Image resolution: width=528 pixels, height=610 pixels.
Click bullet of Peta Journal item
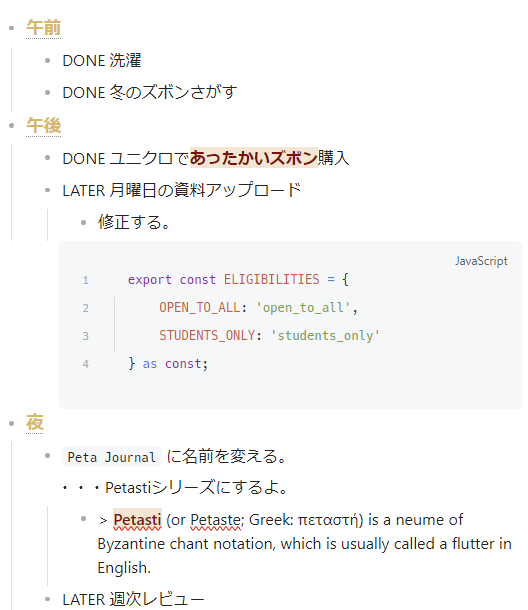pyautogui.click(x=47, y=456)
